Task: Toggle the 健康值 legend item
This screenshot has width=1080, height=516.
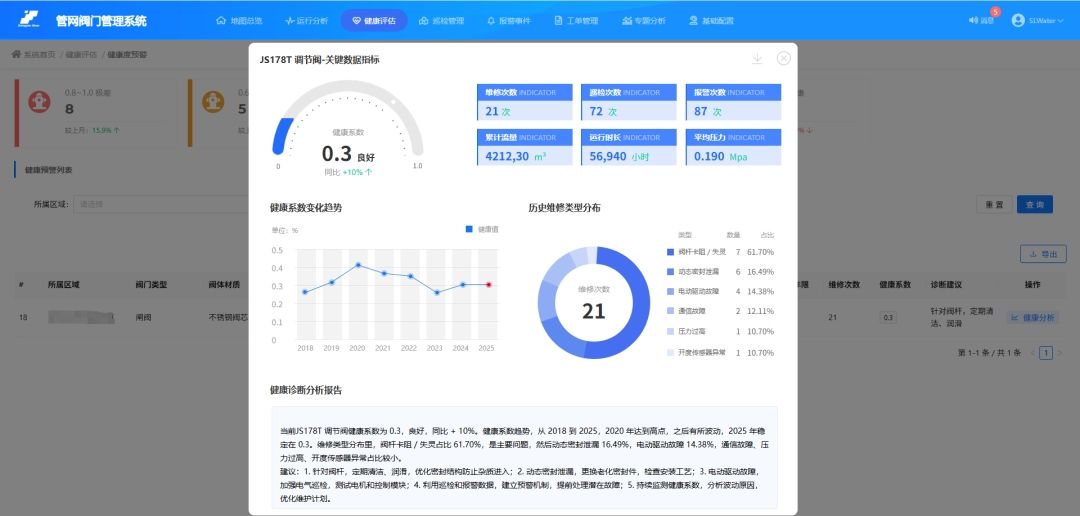Action: pyautogui.click(x=481, y=229)
